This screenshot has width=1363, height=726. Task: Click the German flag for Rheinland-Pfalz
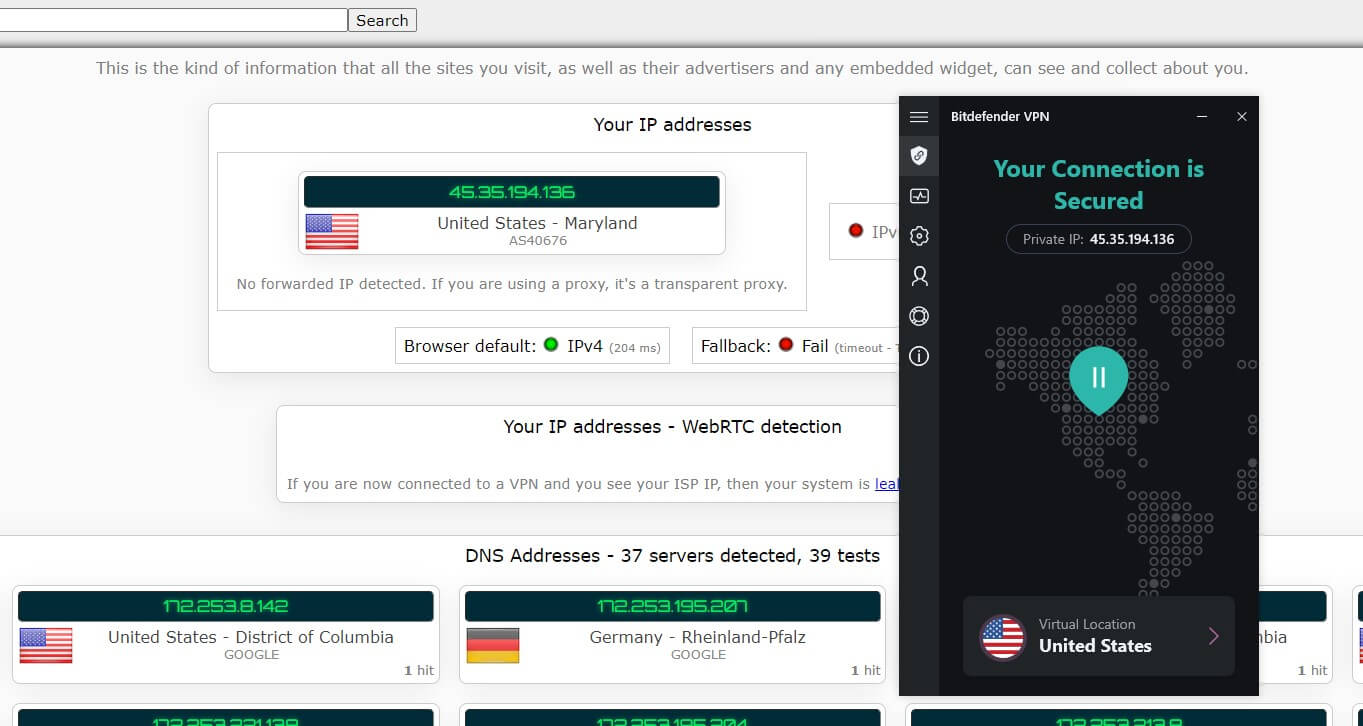tap(493, 645)
